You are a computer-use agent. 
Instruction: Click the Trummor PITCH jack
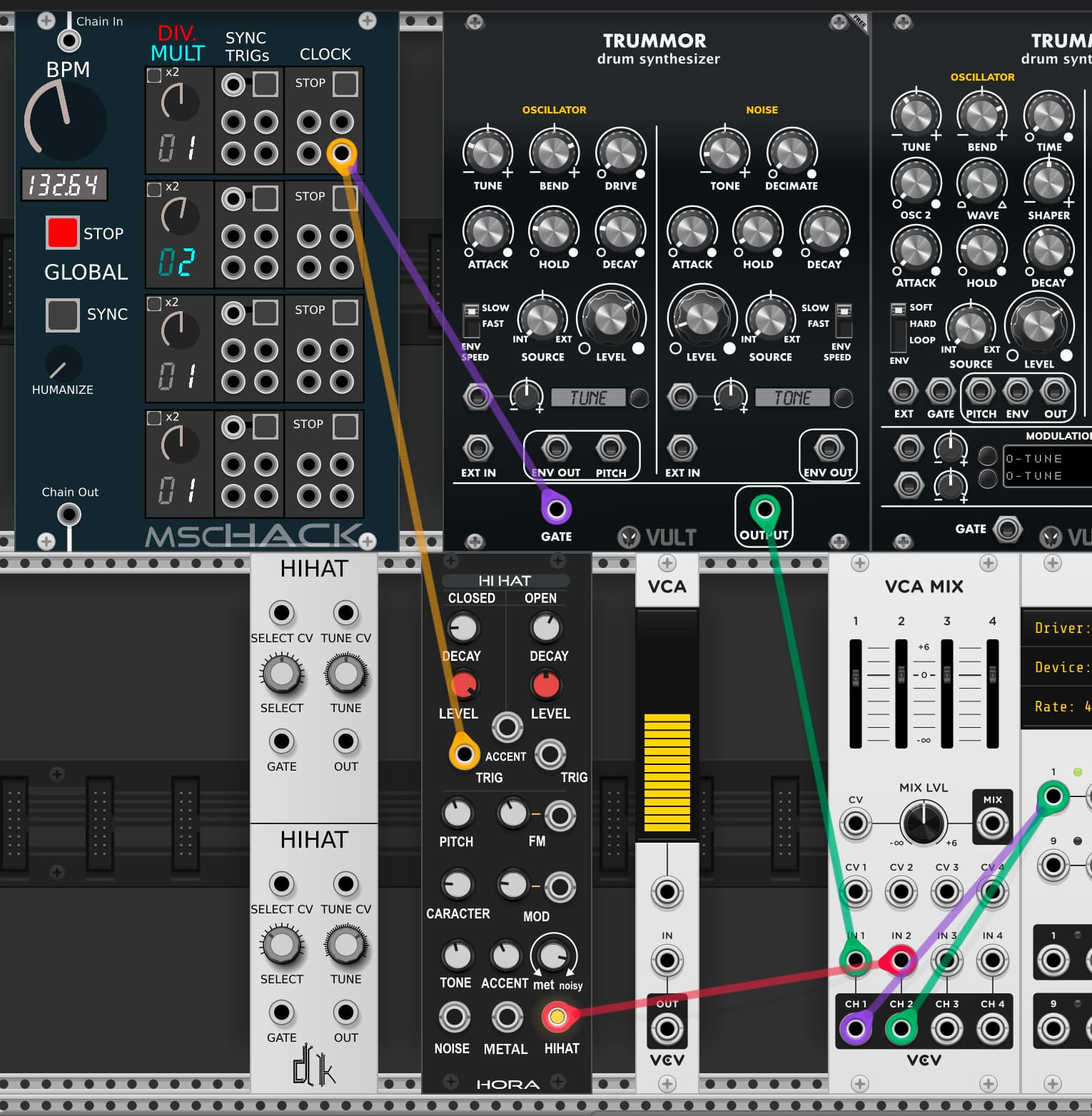click(x=610, y=448)
